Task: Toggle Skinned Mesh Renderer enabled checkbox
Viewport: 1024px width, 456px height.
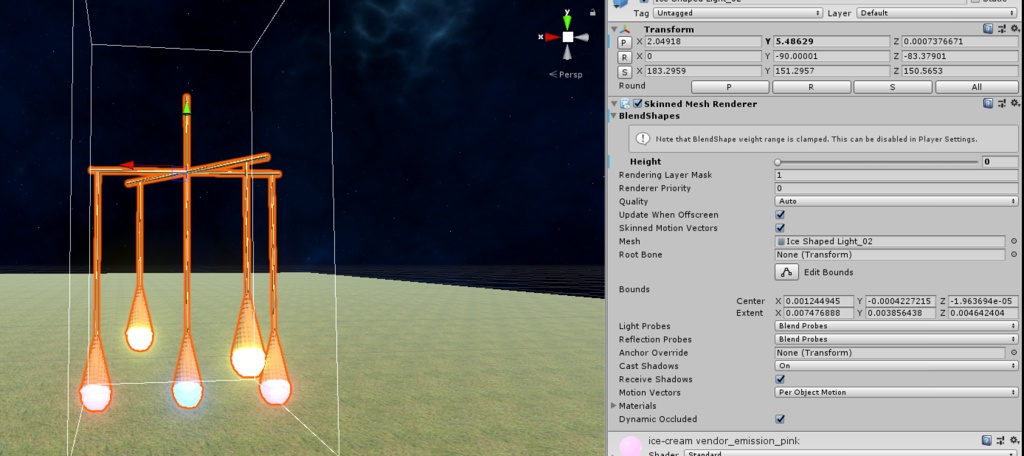Action: click(x=638, y=103)
